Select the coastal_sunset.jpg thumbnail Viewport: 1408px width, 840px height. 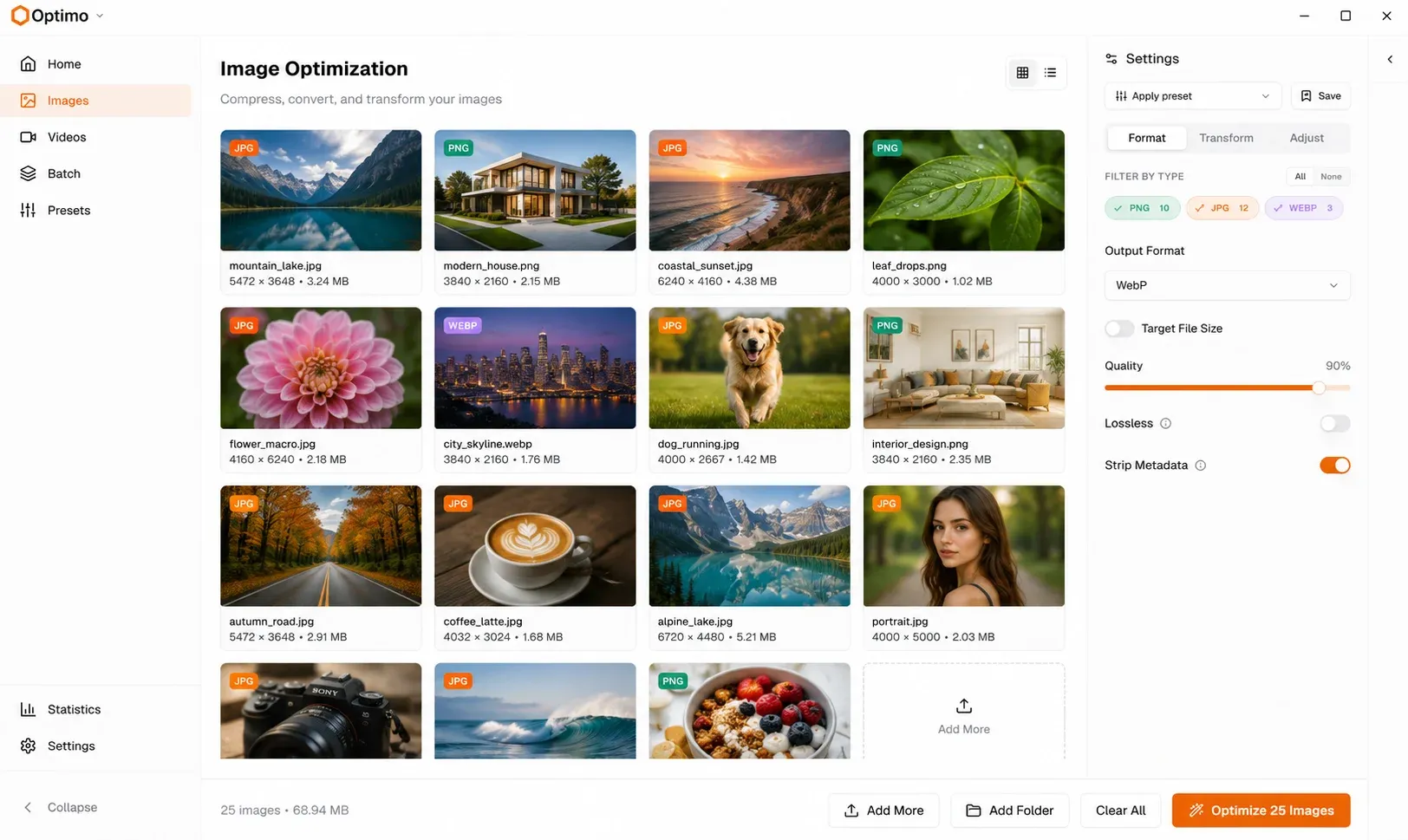749,191
